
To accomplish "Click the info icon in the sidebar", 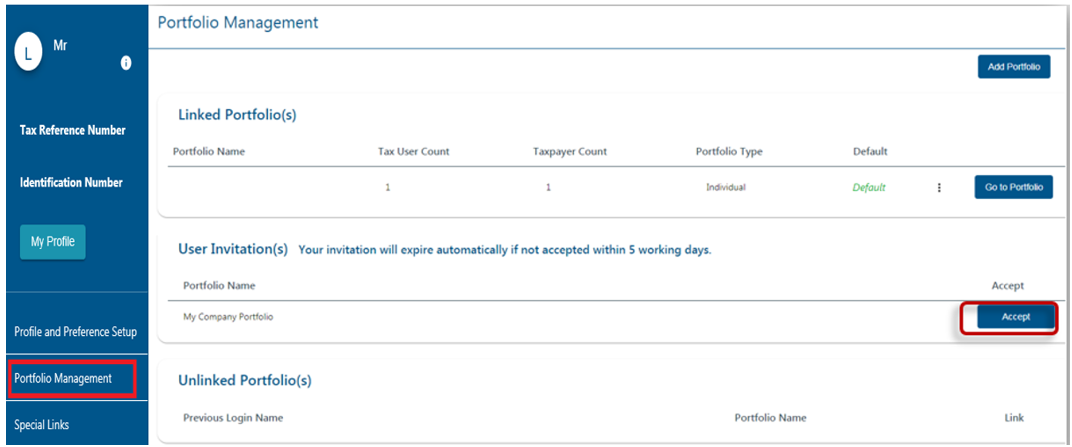I will pos(126,63).
